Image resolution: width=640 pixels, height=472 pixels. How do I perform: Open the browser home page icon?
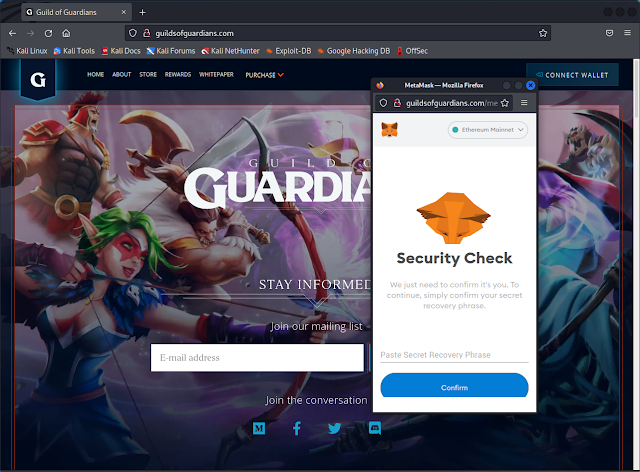coord(66,33)
